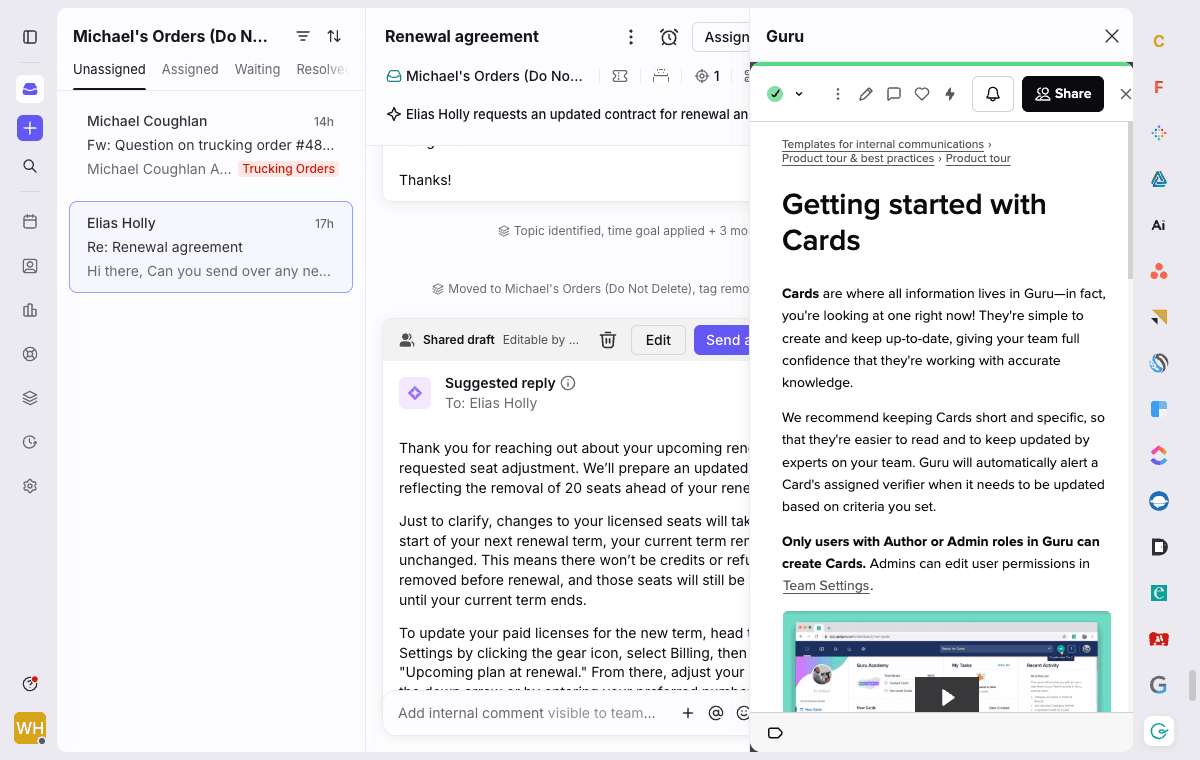Viewport: 1200px width, 760px height.
Task: Snooze the conversation with the alarm clock icon
Action: (x=668, y=36)
